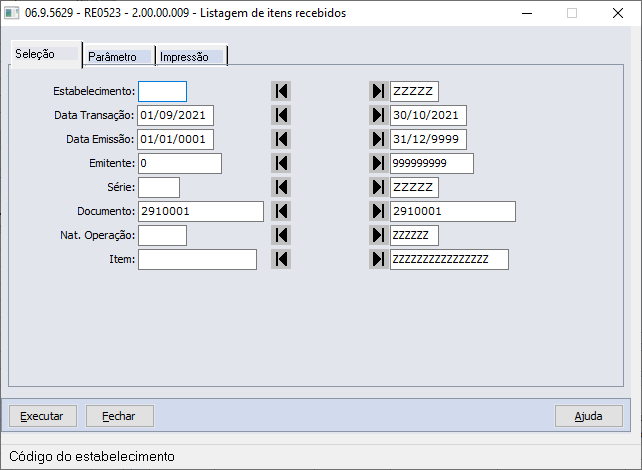Click status bar text Código do estabelecimento
The width and height of the screenshot is (642, 470).
[x=92, y=456]
